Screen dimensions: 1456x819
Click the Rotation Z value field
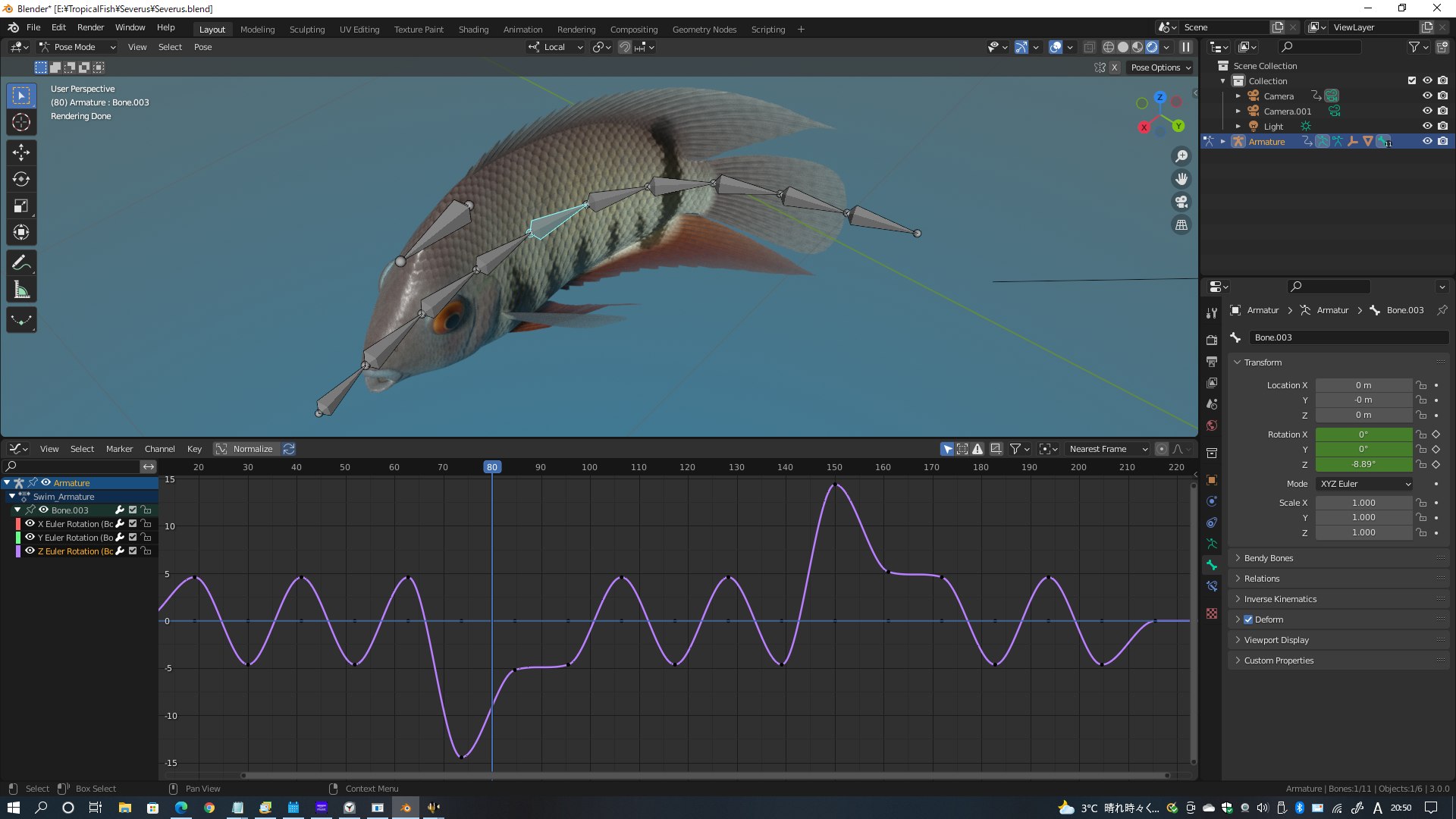[x=1363, y=464]
